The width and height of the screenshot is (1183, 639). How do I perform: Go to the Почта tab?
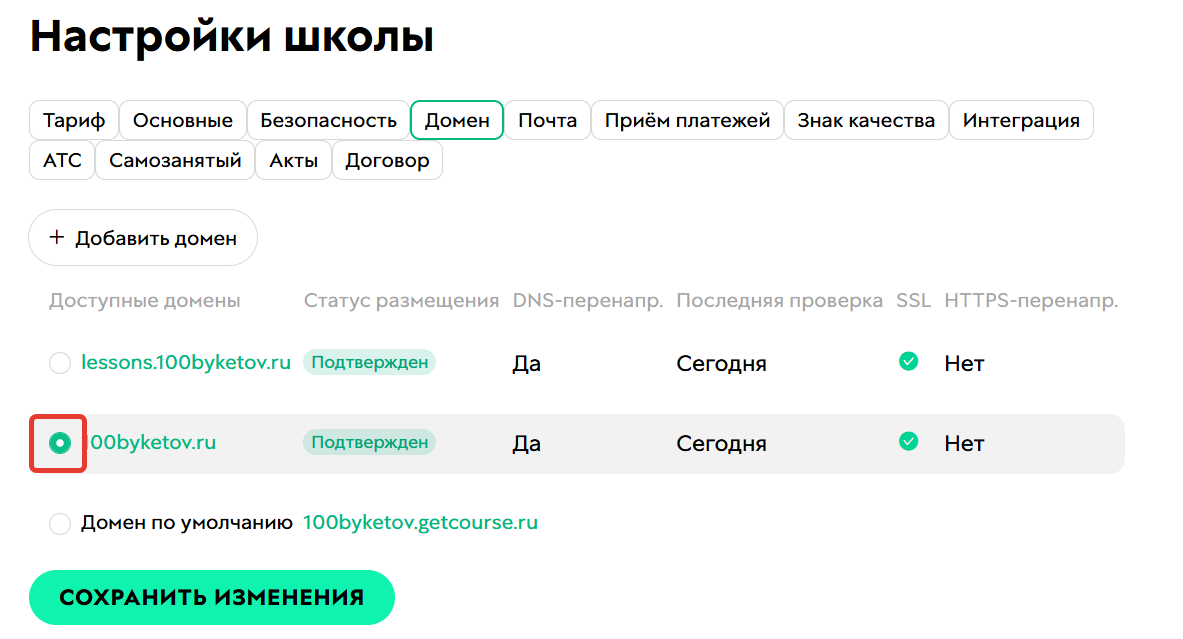pyautogui.click(x=547, y=120)
